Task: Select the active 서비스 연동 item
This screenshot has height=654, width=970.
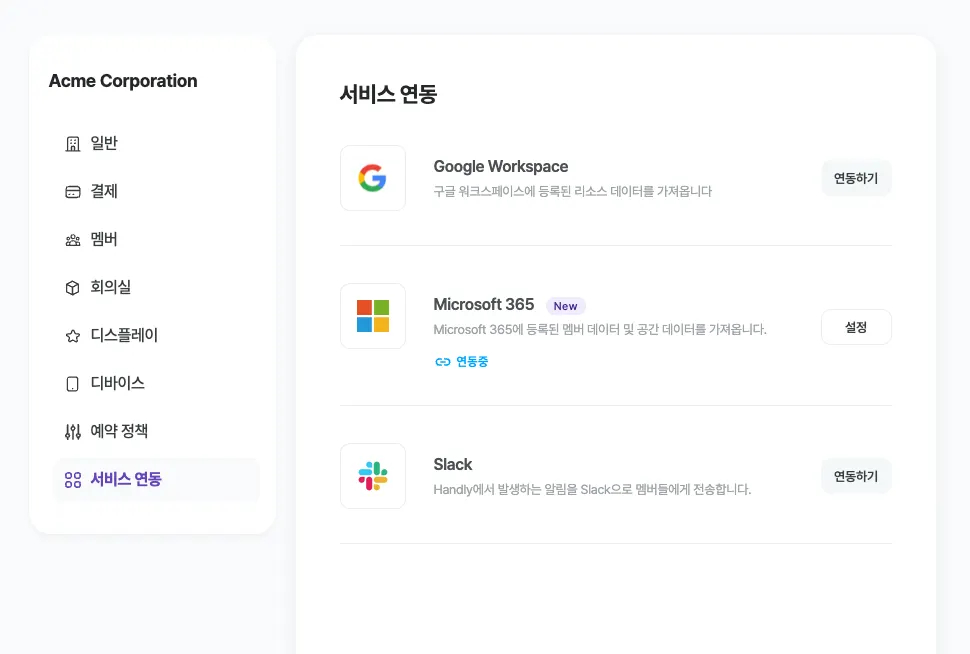Action: pyautogui.click(x=157, y=480)
